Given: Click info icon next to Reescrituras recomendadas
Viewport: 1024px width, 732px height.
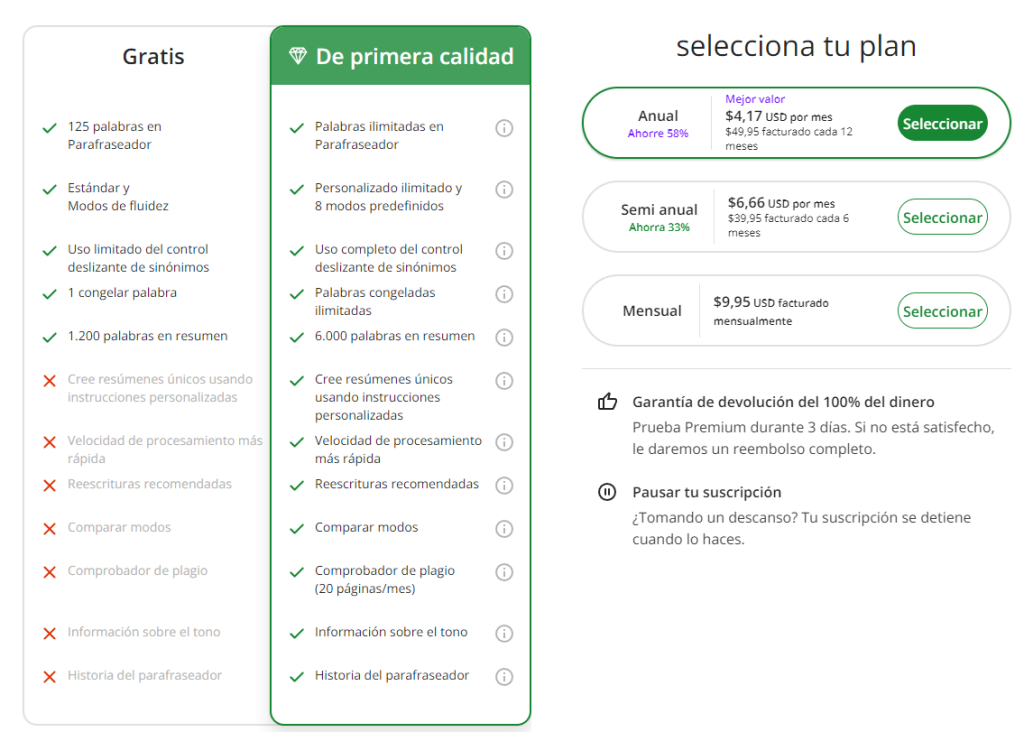Looking at the screenshot, I should 504,485.
